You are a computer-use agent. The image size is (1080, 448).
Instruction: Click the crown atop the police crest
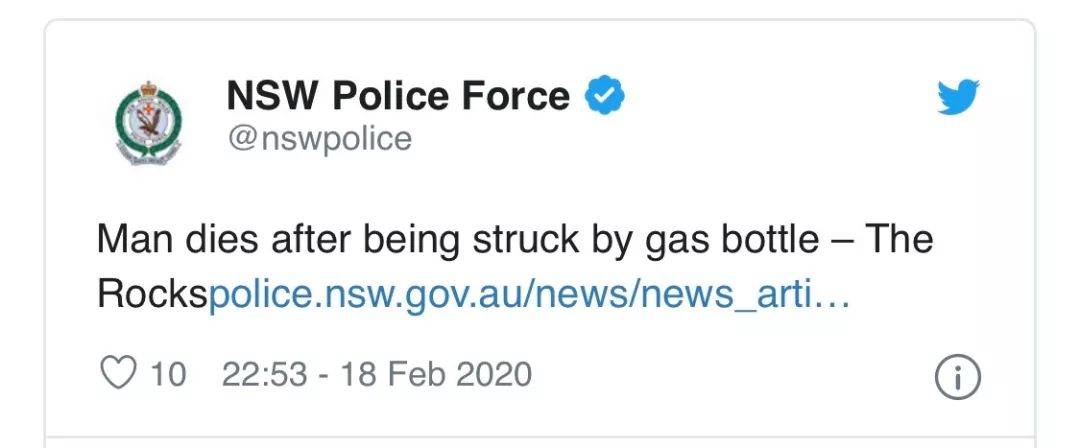[x=148, y=90]
